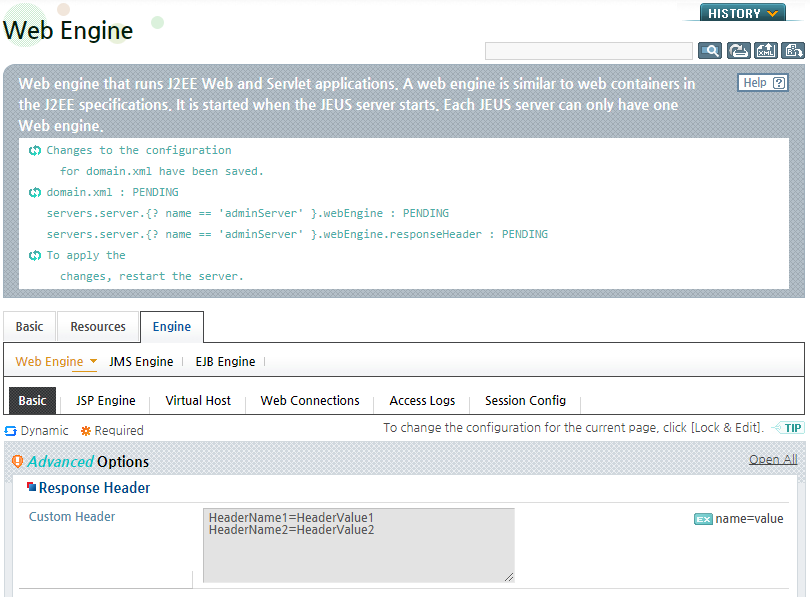Click the 'Web Engine' page title

click(68, 30)
